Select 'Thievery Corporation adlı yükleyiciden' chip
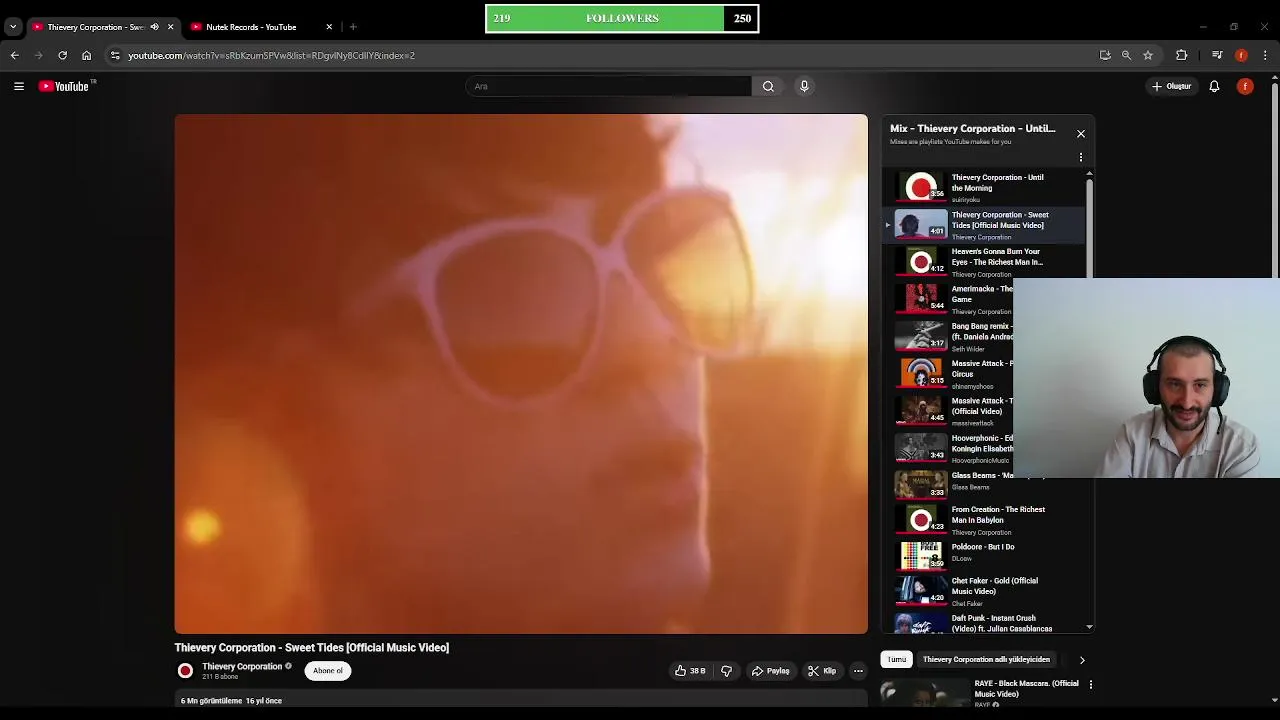Viewport: 1280px width, 720px height. click(x=986, y=659)
